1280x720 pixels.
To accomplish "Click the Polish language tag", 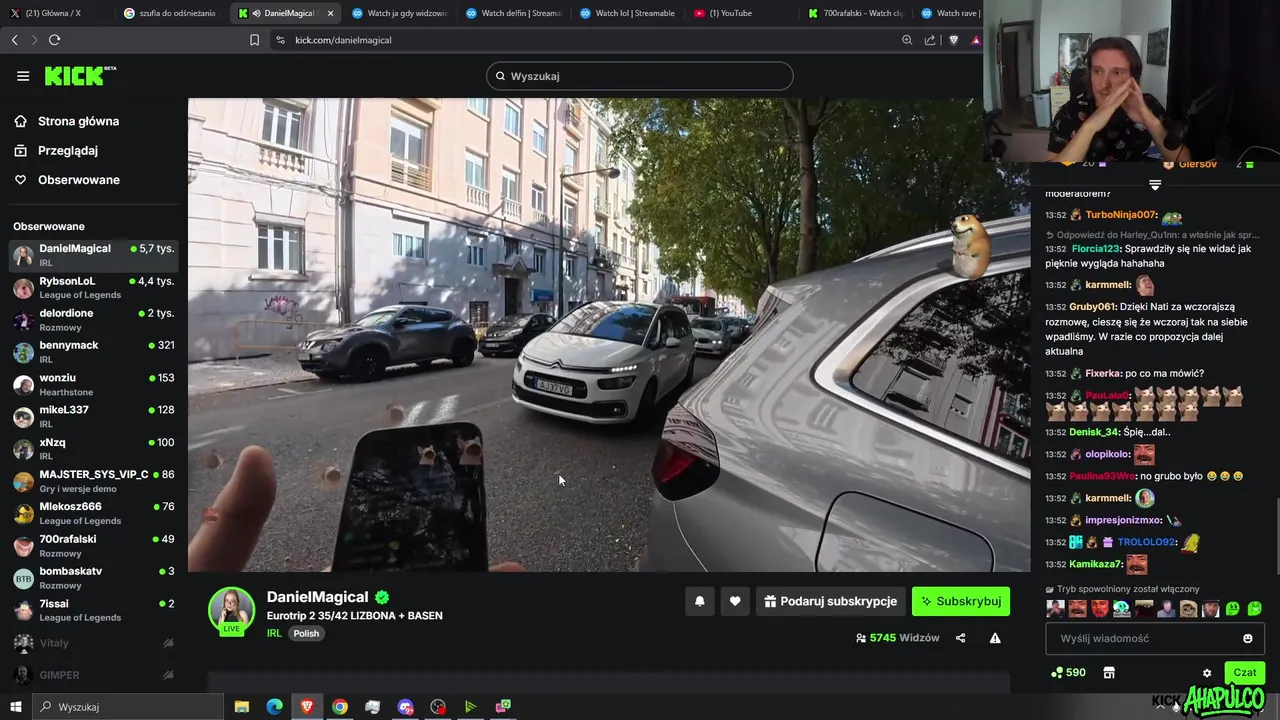I will click(306, 633).
